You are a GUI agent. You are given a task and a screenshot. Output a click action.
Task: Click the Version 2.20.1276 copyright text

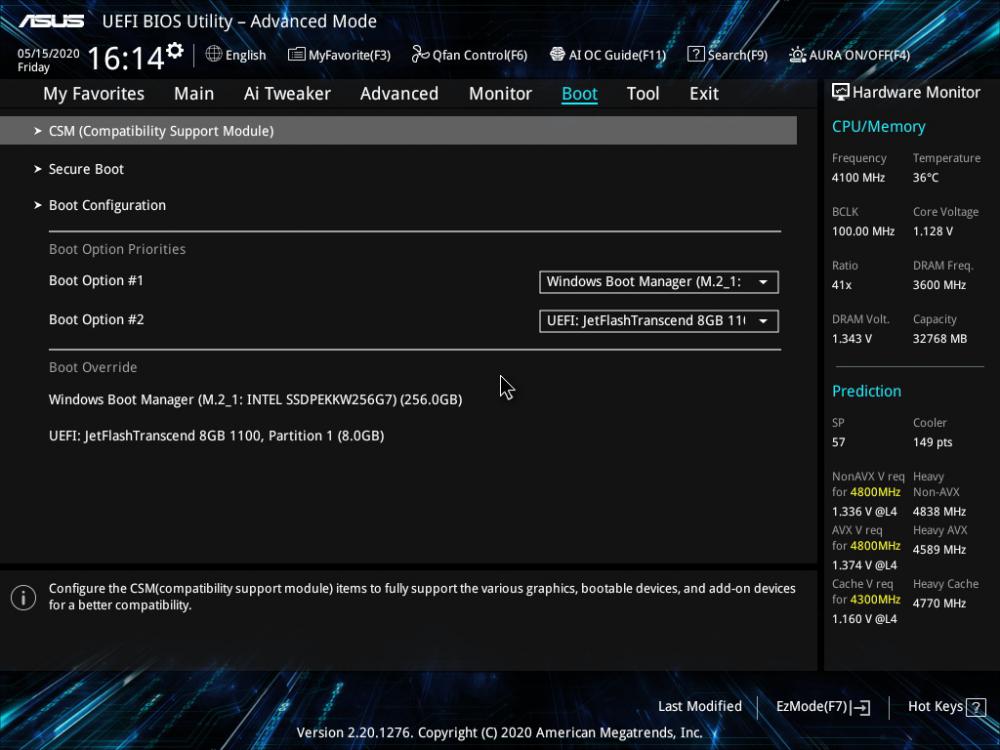[x=499, y=733]
